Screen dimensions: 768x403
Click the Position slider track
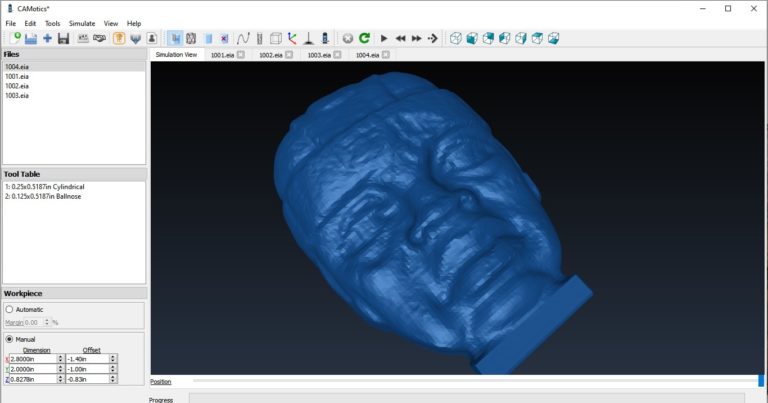click(x=470, y=381)
